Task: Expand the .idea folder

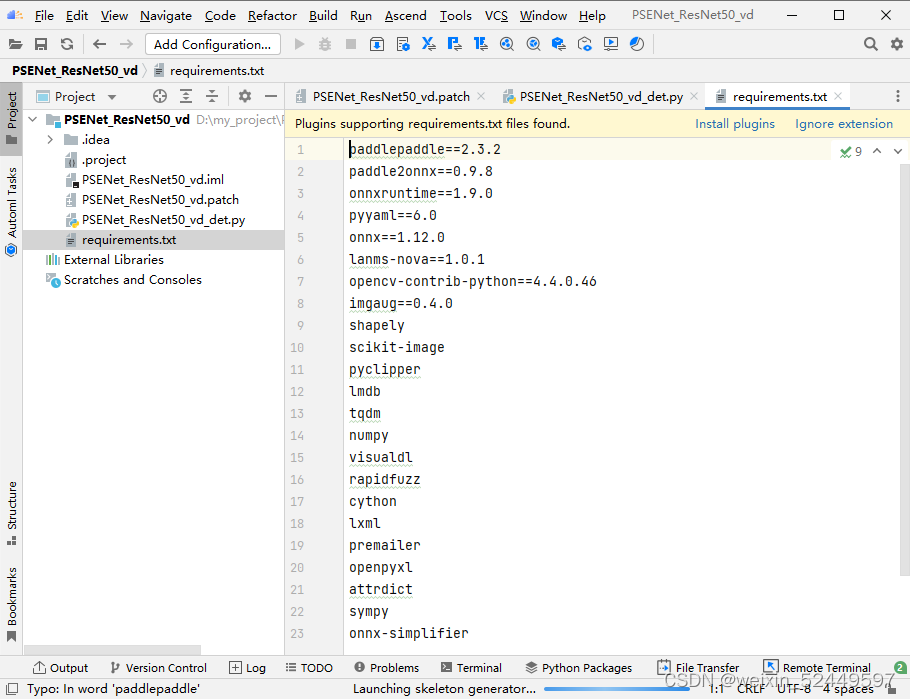Action: (x=50, y=139)
